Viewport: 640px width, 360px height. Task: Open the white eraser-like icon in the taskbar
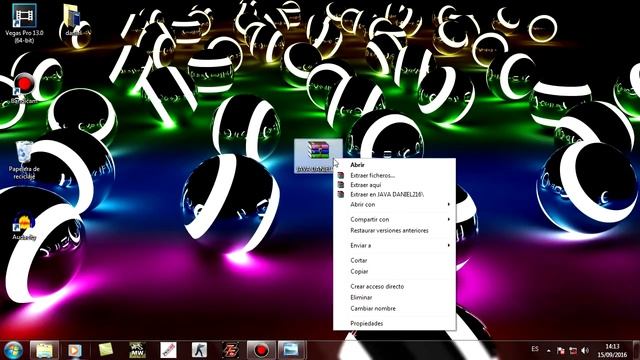[168, 350]
